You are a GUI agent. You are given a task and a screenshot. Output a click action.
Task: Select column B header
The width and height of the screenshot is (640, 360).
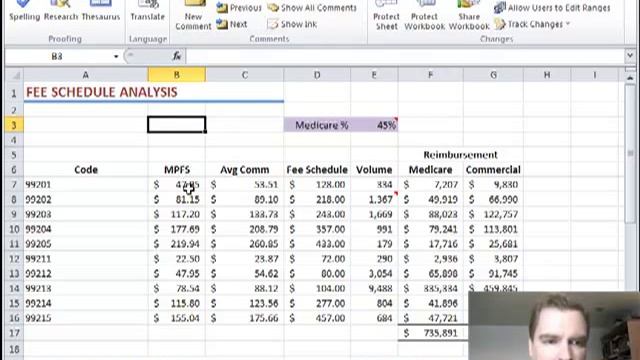[x=176, y=75]
